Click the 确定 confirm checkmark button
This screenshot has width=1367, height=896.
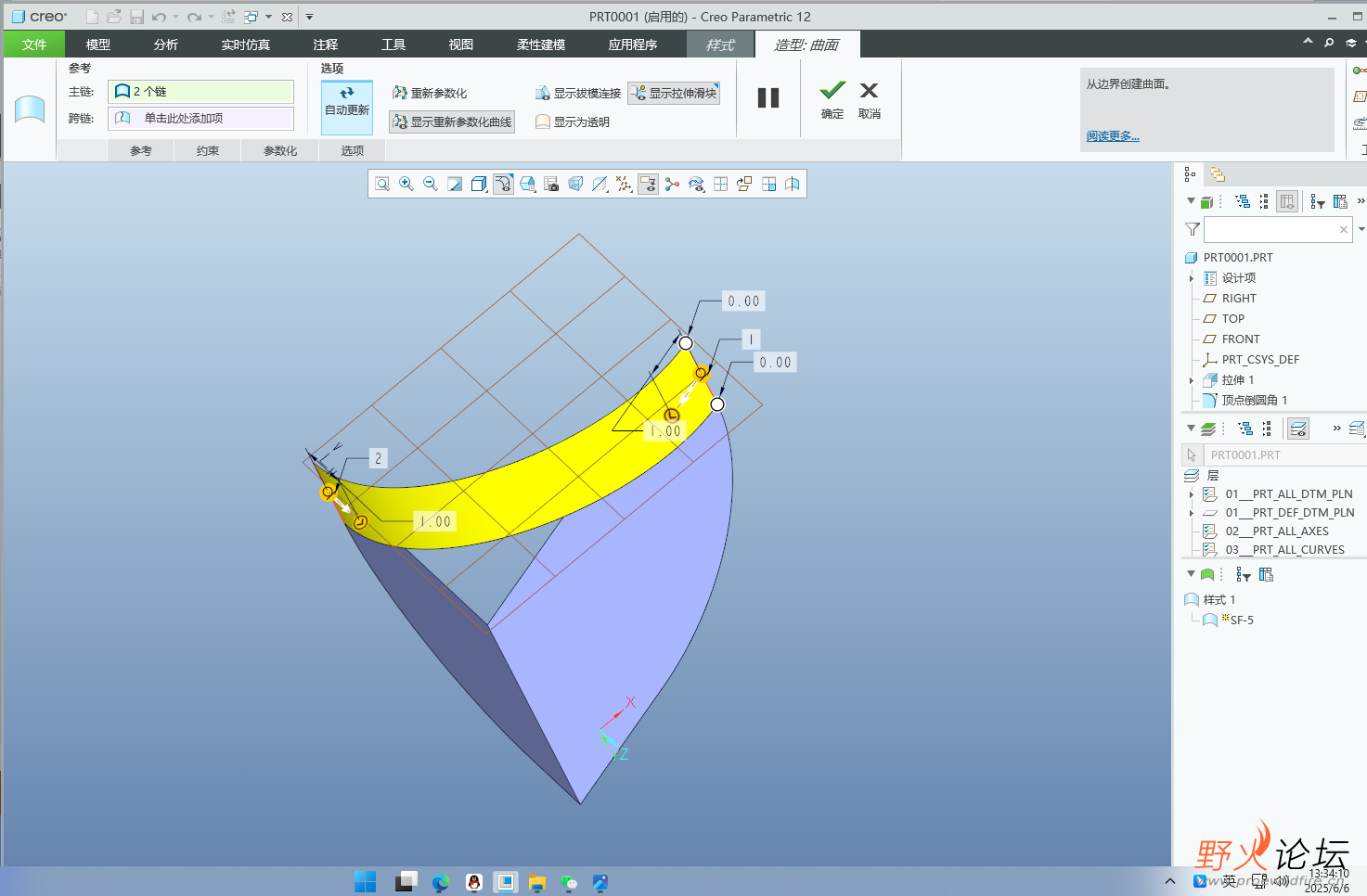(x=832, y=100)
